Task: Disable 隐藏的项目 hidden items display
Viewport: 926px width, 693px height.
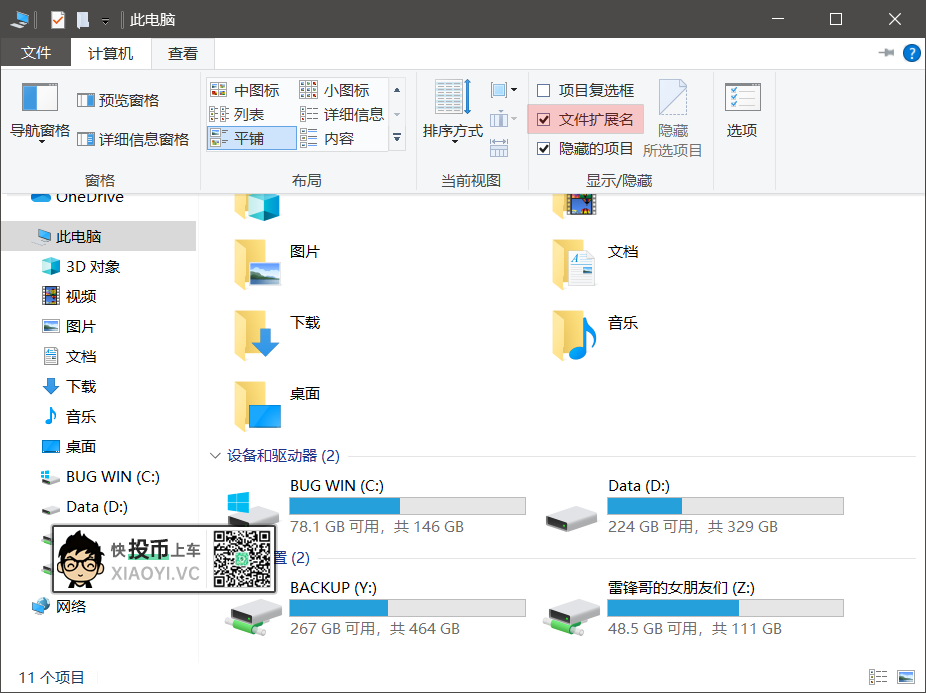Action: click(x=543, y=147)
